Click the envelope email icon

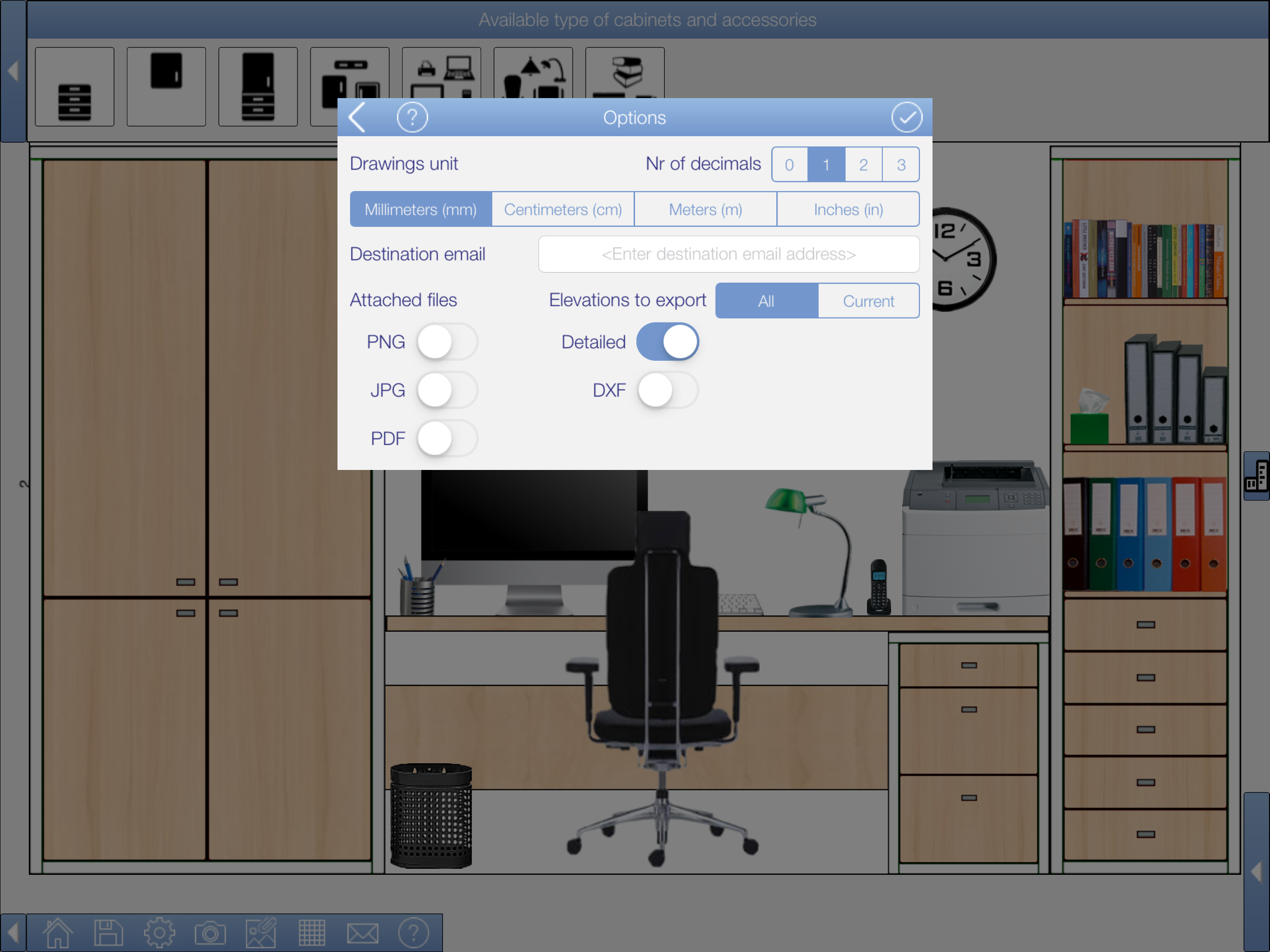pos(362,932)
